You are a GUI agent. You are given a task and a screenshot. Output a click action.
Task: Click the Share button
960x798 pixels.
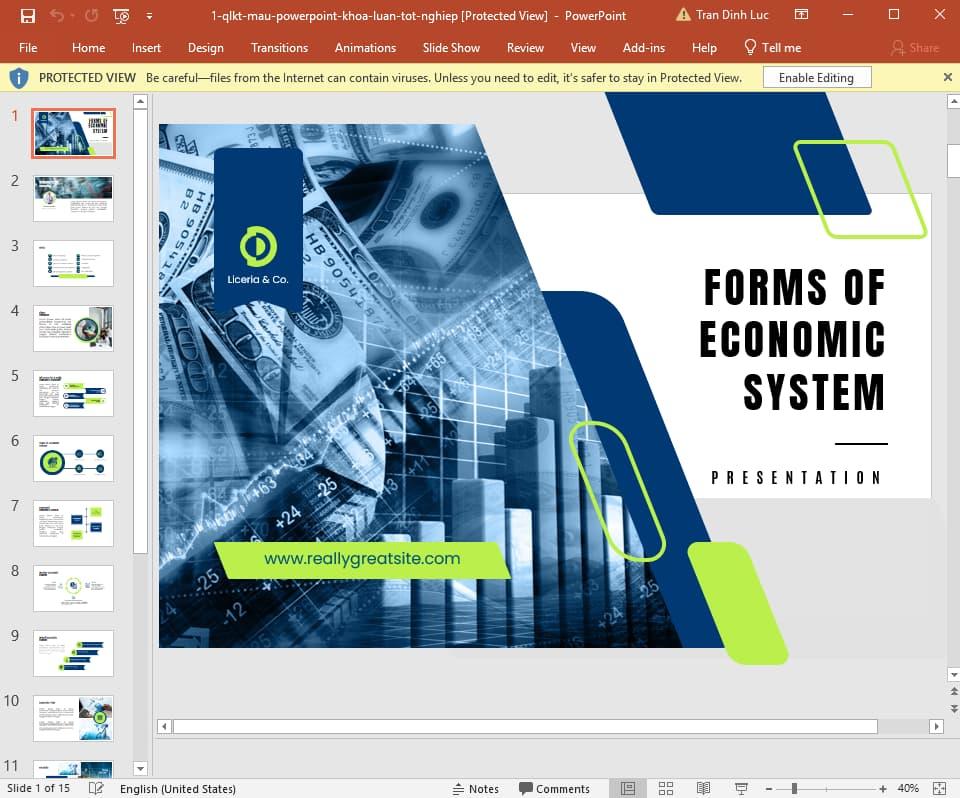pos(915,47)
